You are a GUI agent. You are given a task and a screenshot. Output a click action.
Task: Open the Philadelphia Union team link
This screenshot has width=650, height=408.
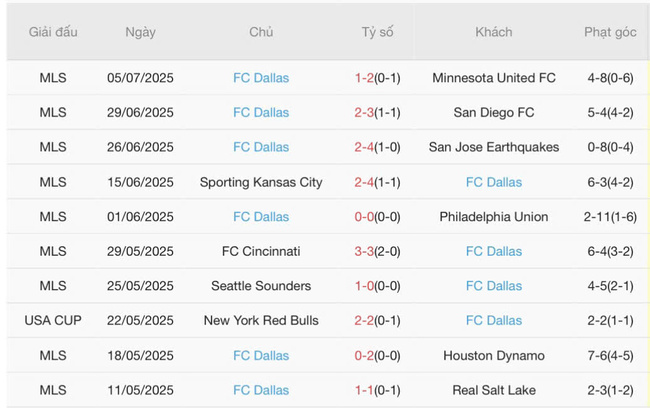[494, 217]
